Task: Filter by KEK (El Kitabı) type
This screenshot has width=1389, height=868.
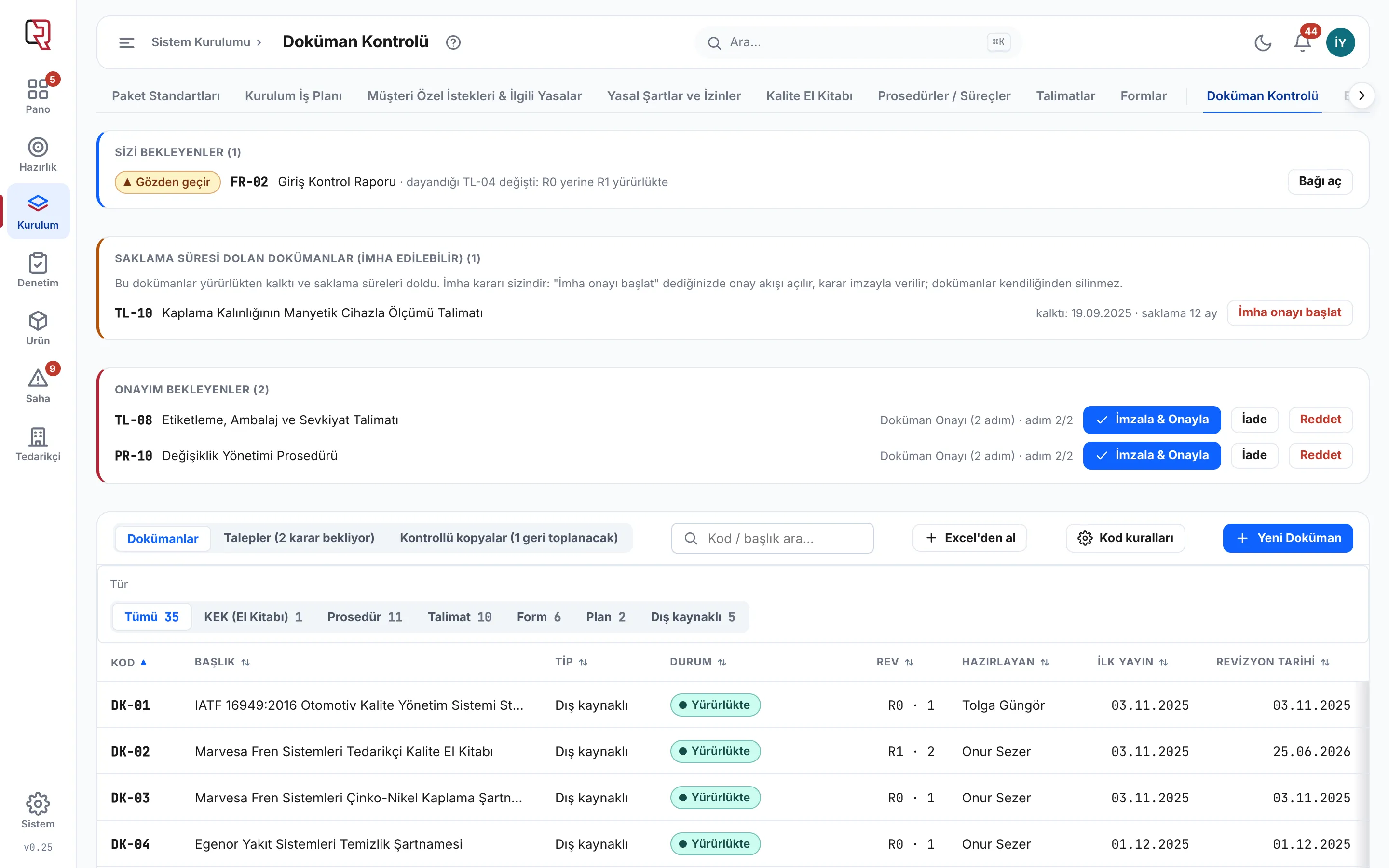Action: [x=253, y=617]
